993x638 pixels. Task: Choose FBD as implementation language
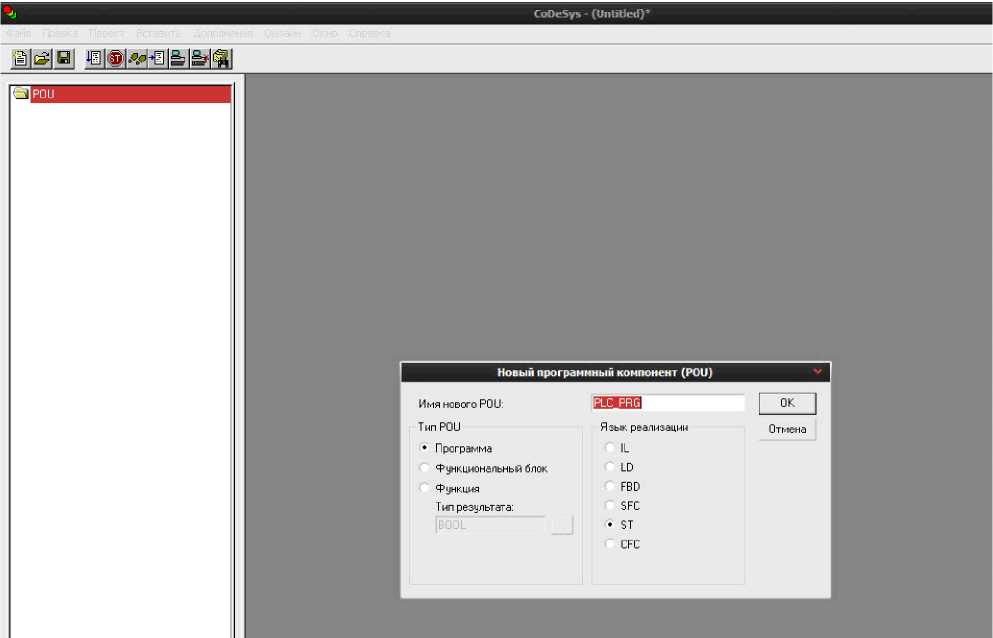tap(610, 486)
